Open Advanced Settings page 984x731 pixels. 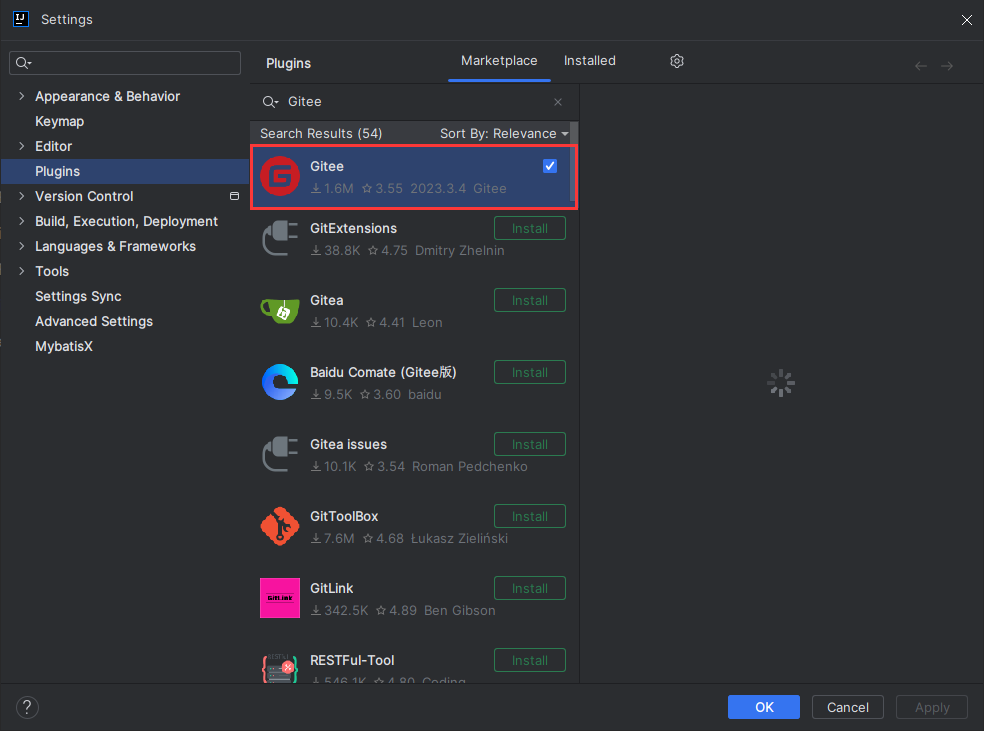[x=94, y=321]
